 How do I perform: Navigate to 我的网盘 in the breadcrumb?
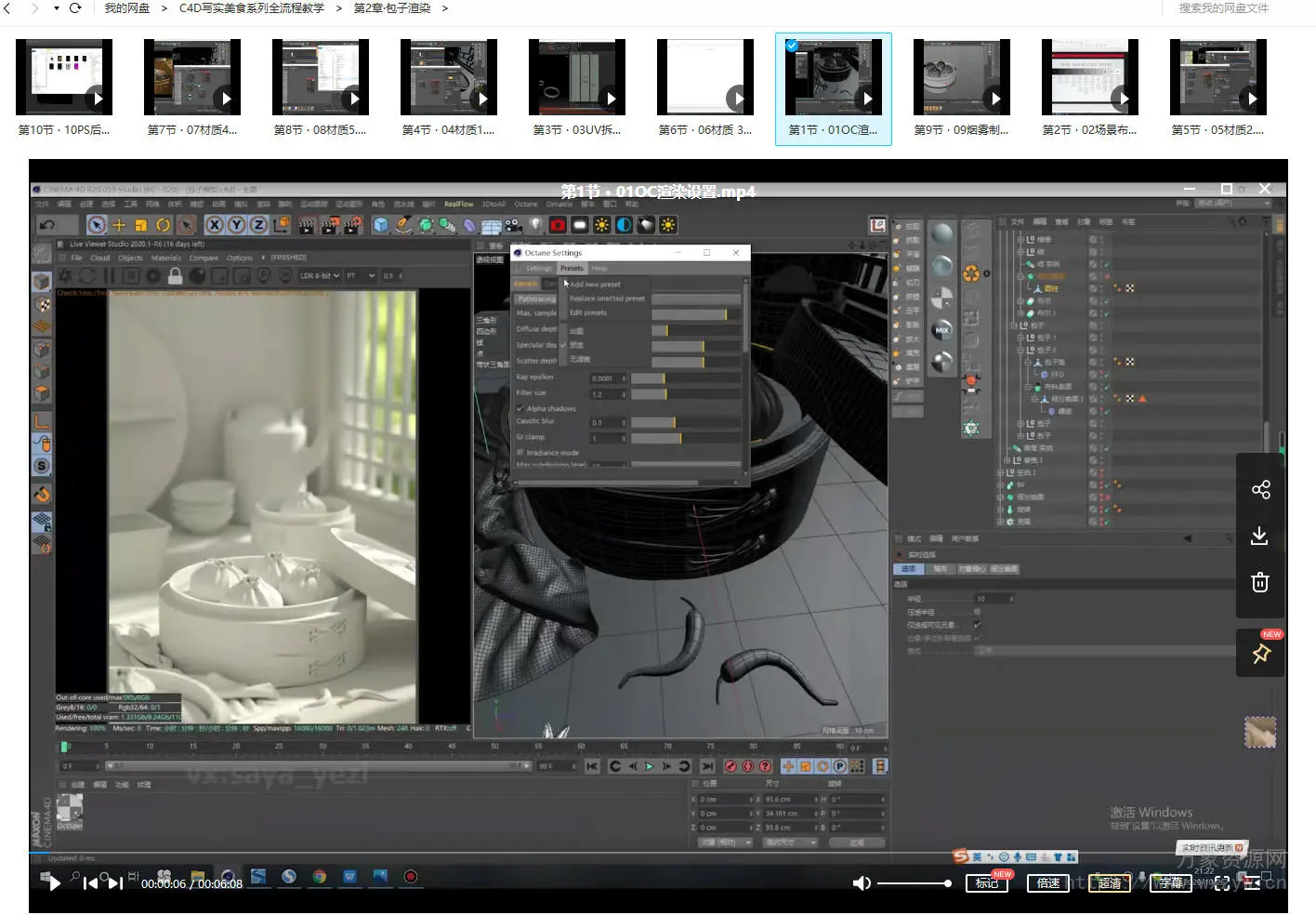tap(127, 8)
